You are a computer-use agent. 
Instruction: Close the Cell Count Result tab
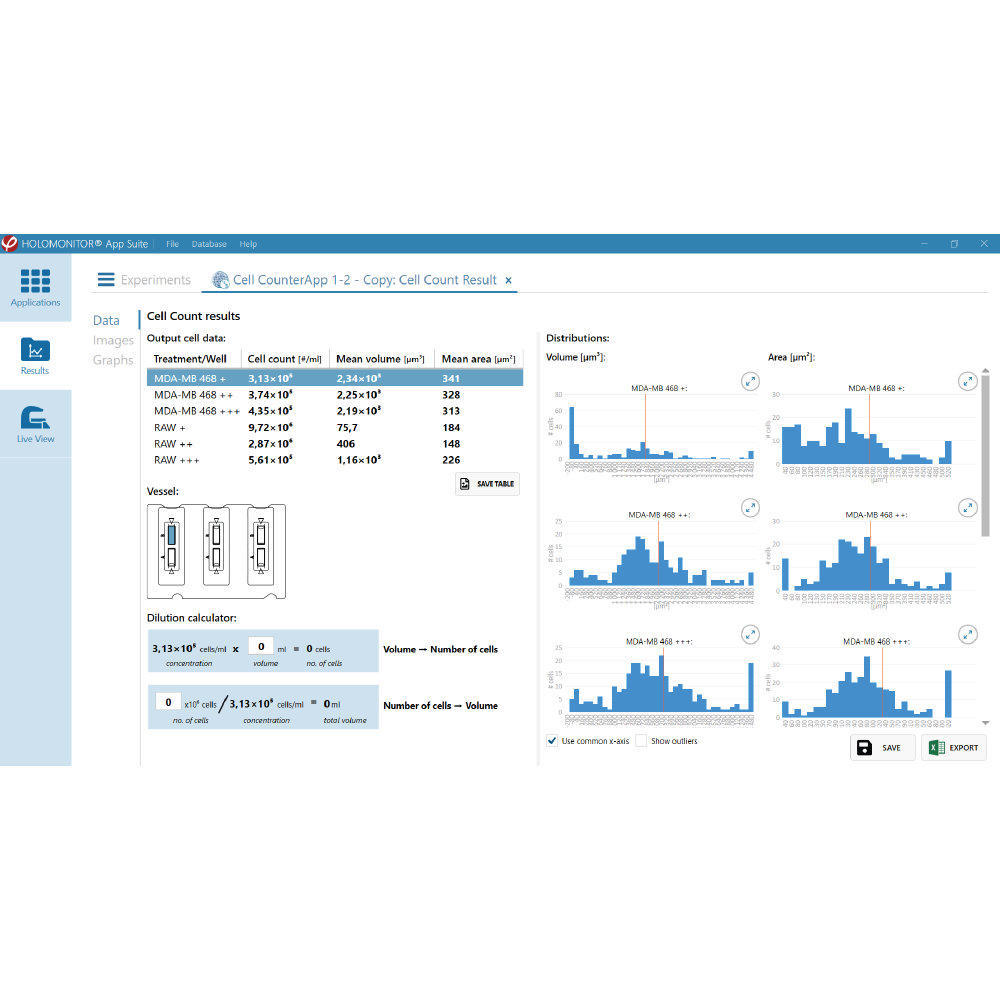point(508,281)
